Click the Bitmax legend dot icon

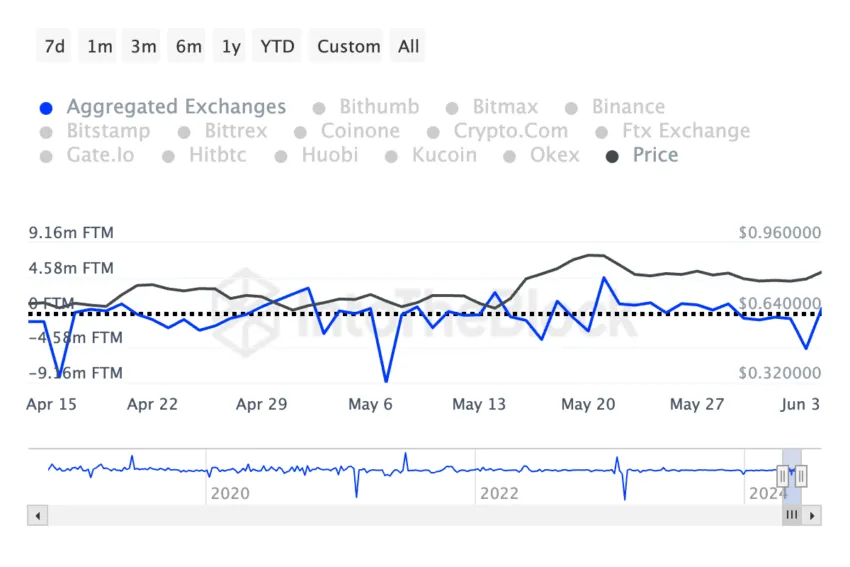452,108
